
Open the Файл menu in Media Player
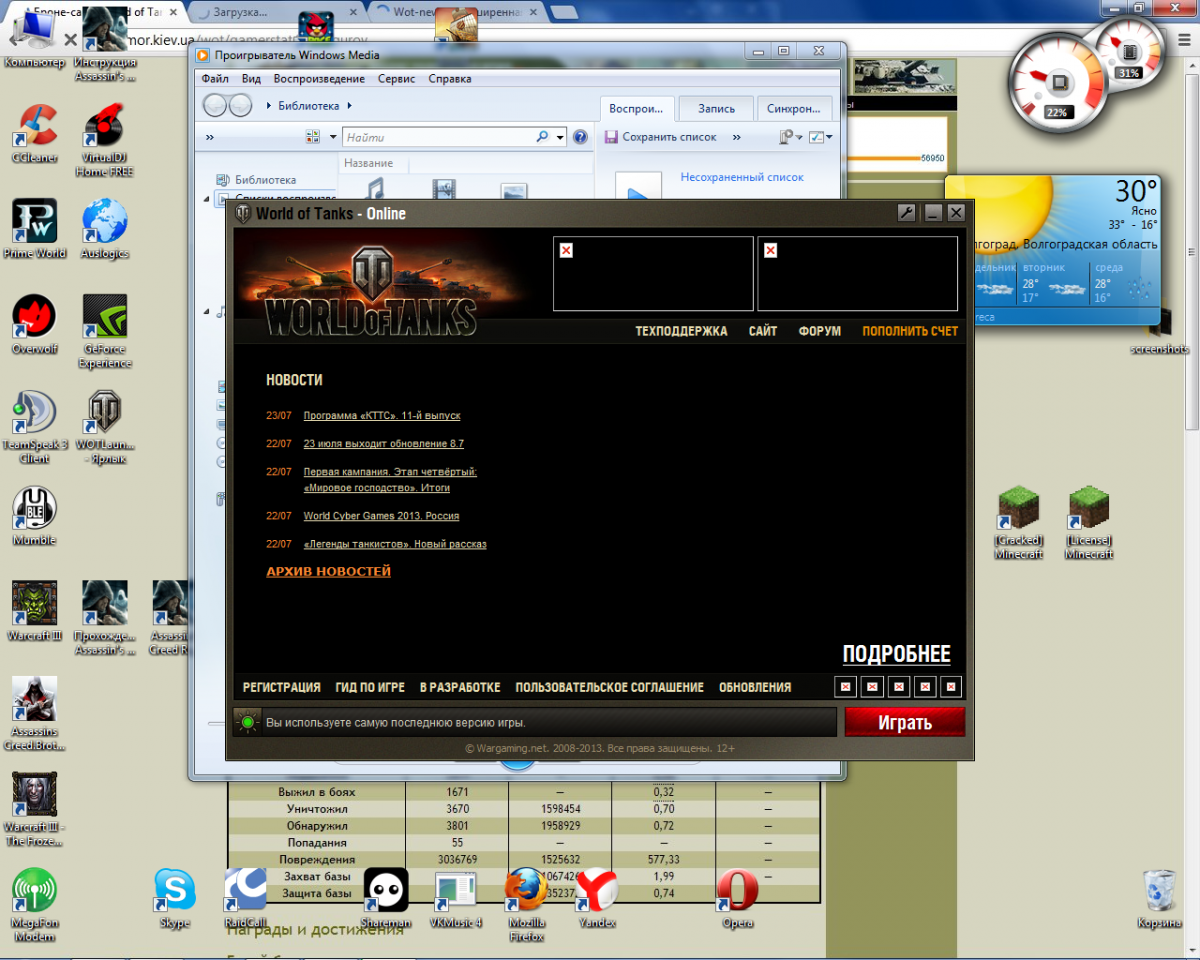(x=215, y=78)
